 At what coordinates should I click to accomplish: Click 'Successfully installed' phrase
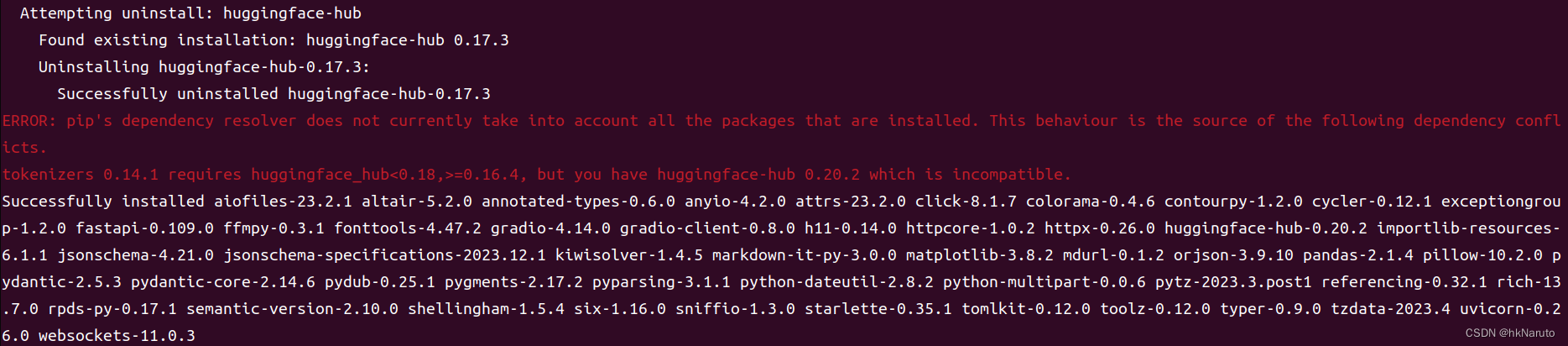103,202
